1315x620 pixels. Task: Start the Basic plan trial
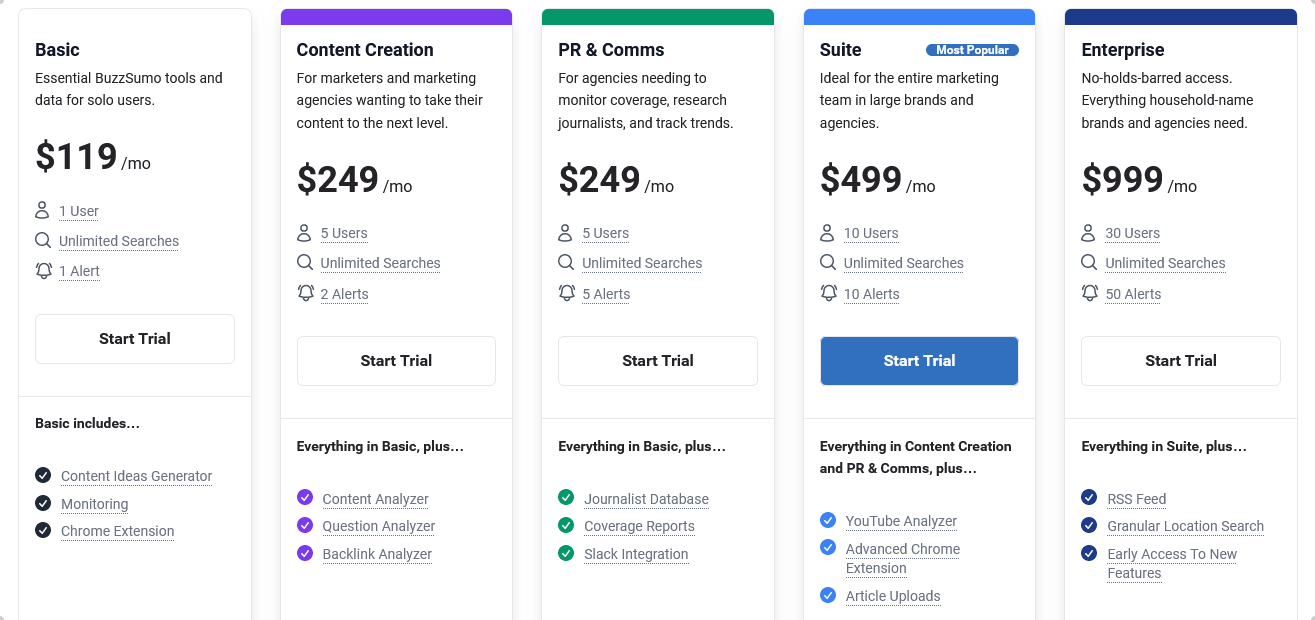click(x=135, y=339)
